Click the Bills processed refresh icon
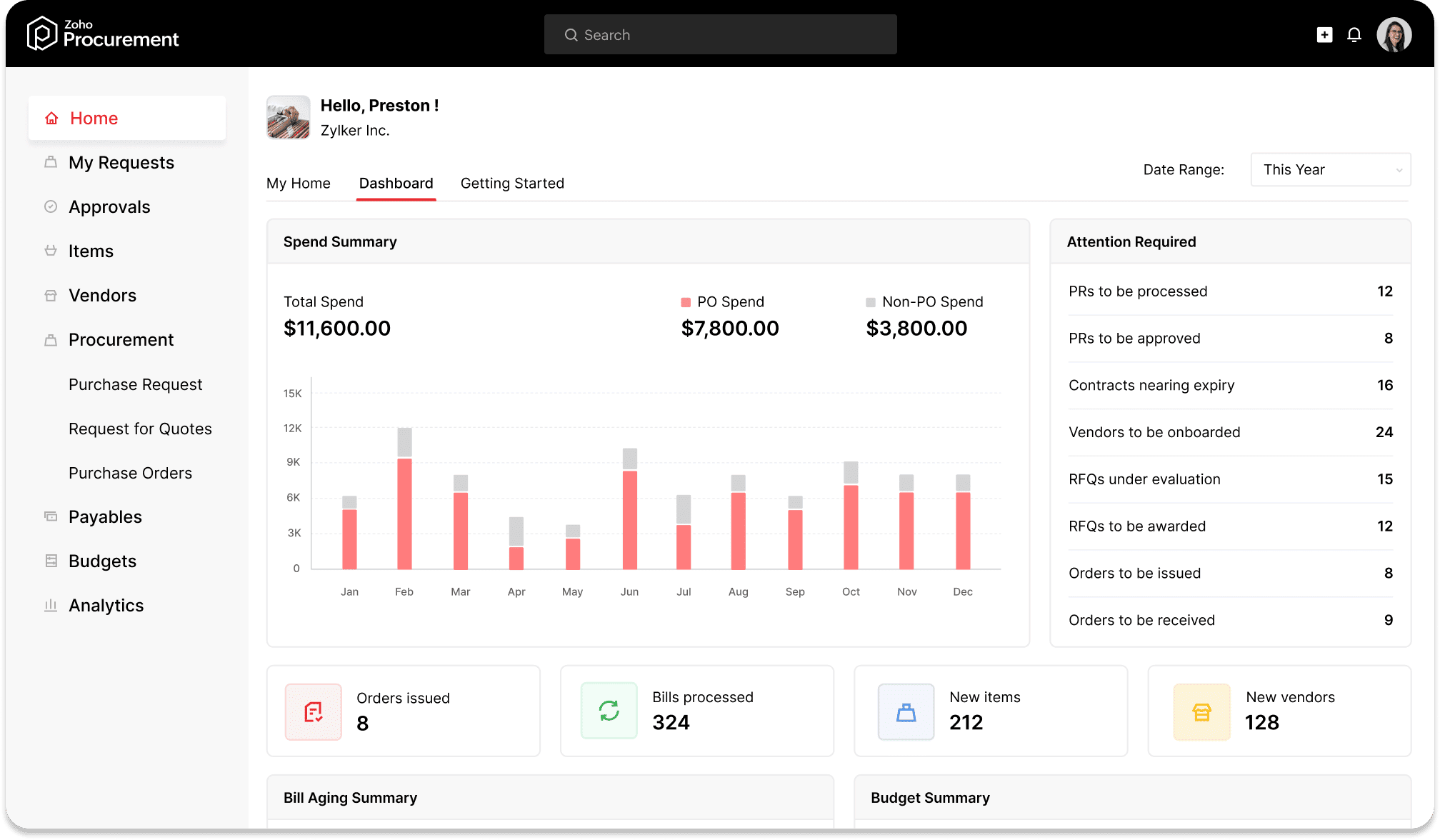Viewport: 1440px width, 840px height. (608, 711)
